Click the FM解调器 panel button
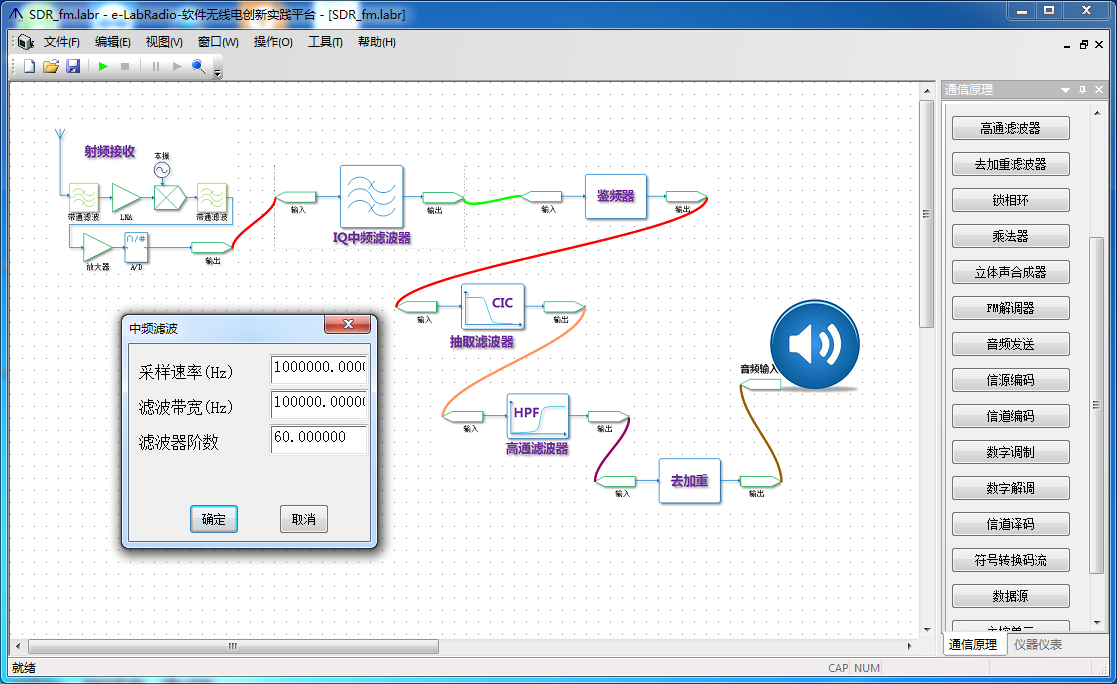The image size is (1117, 684). click(x=1010, y=308)
